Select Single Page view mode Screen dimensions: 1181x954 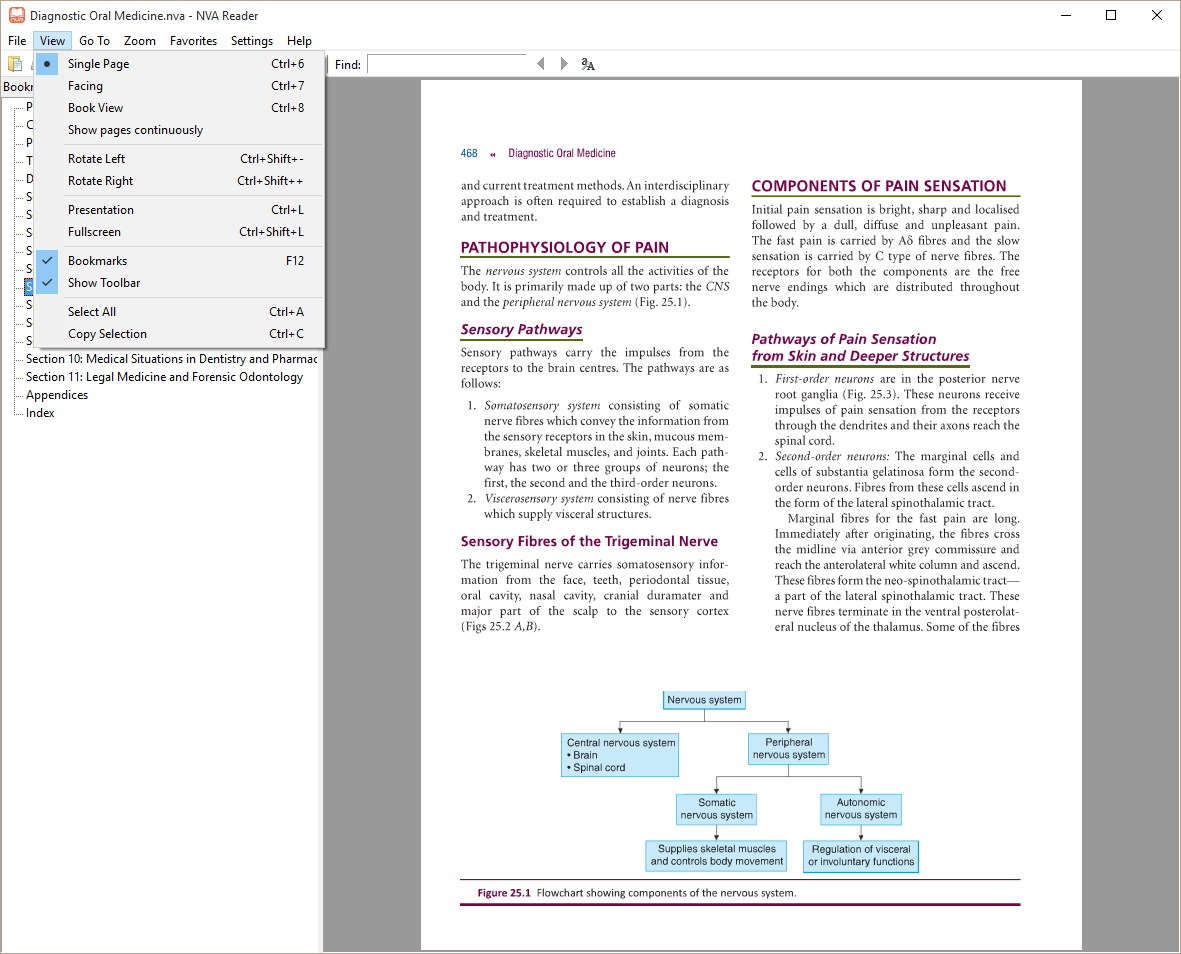pyautogui.click(x=98, y=64)
